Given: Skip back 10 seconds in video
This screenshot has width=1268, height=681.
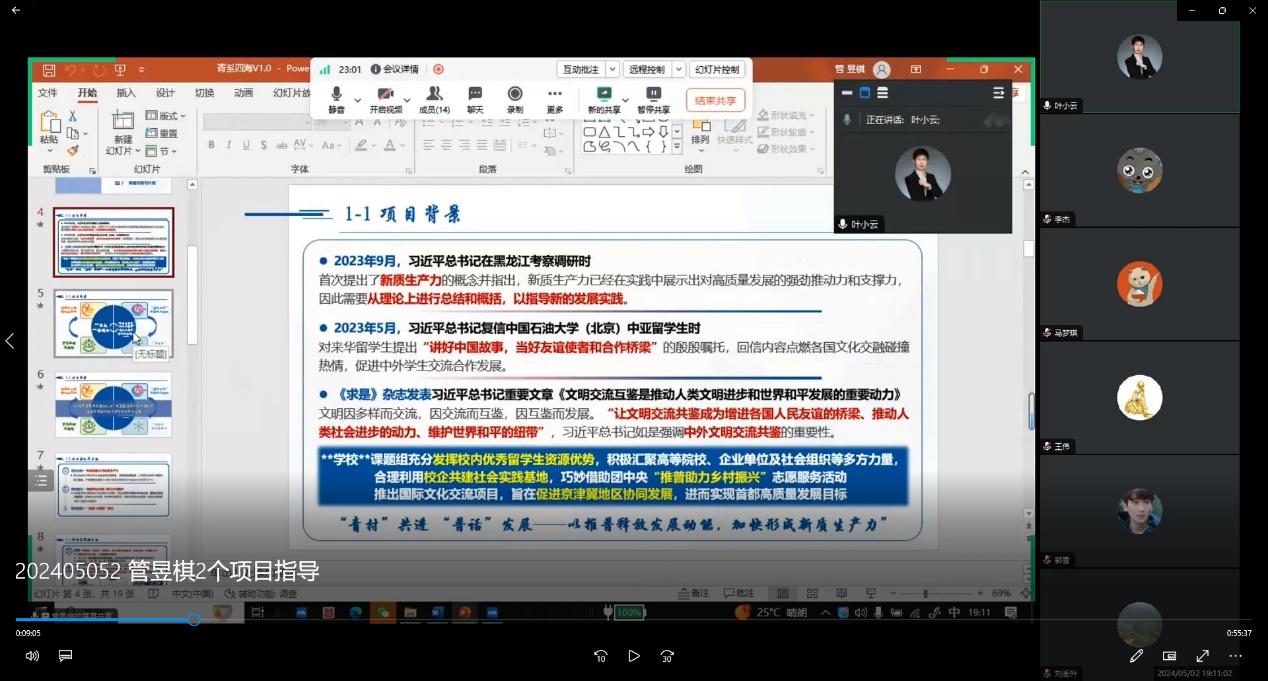Looking at the screenshot, I should [600, 656].
